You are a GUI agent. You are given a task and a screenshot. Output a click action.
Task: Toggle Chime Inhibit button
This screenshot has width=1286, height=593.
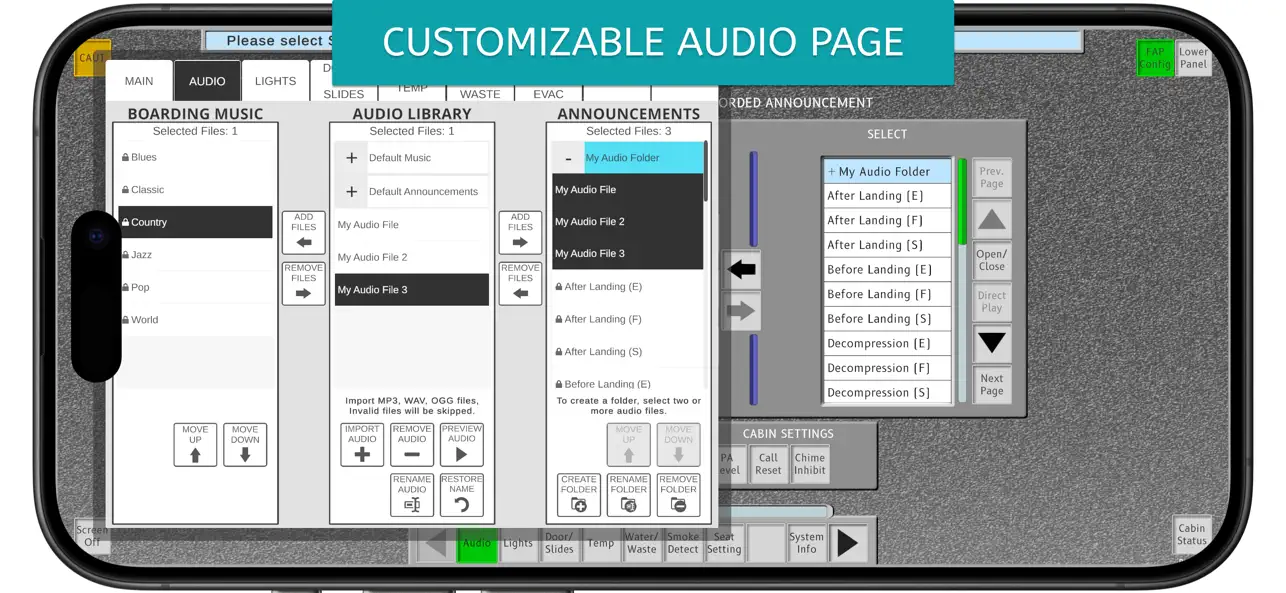coord(810,464)
